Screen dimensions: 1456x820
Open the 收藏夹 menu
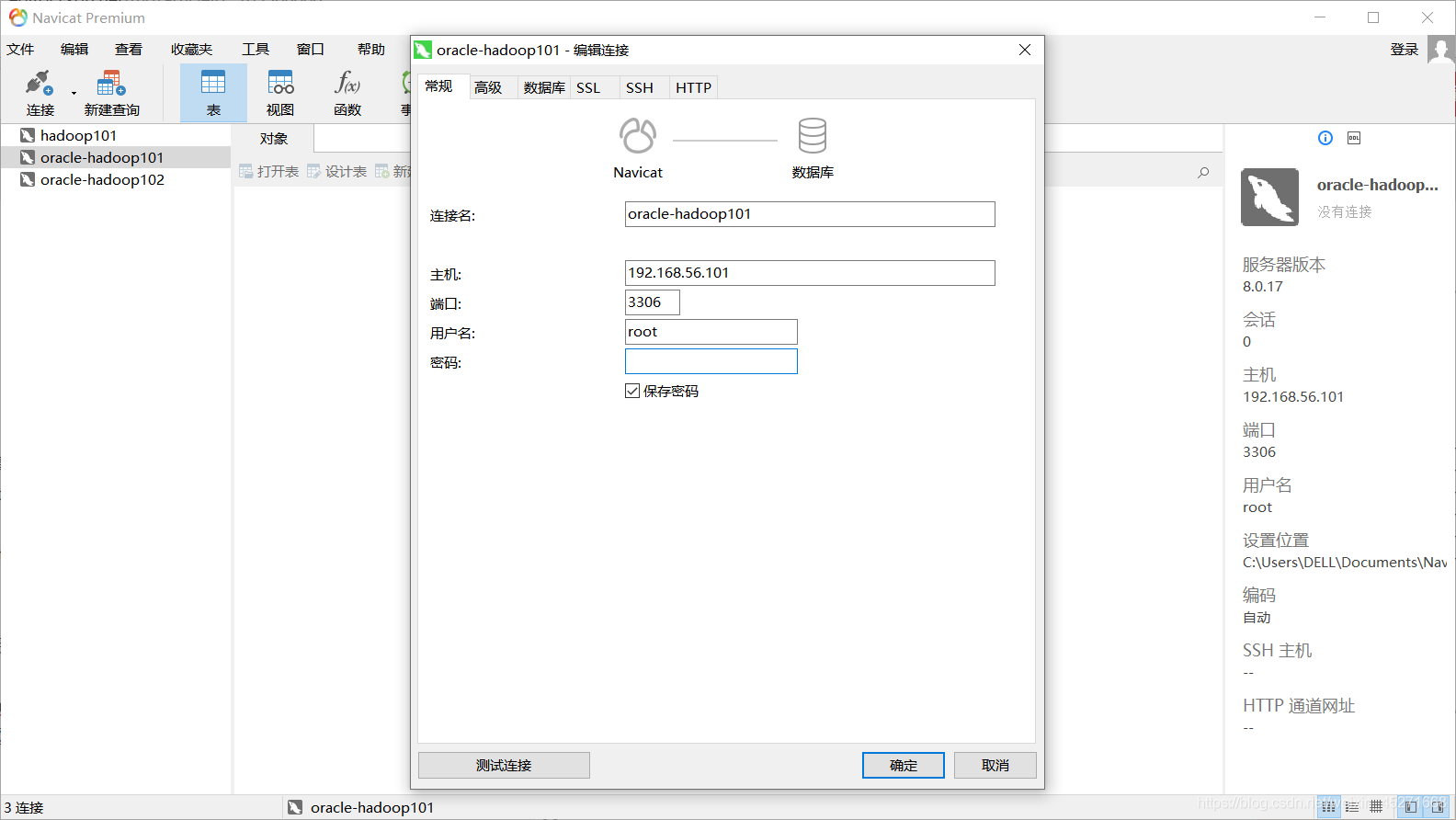(x=191, y=50)
